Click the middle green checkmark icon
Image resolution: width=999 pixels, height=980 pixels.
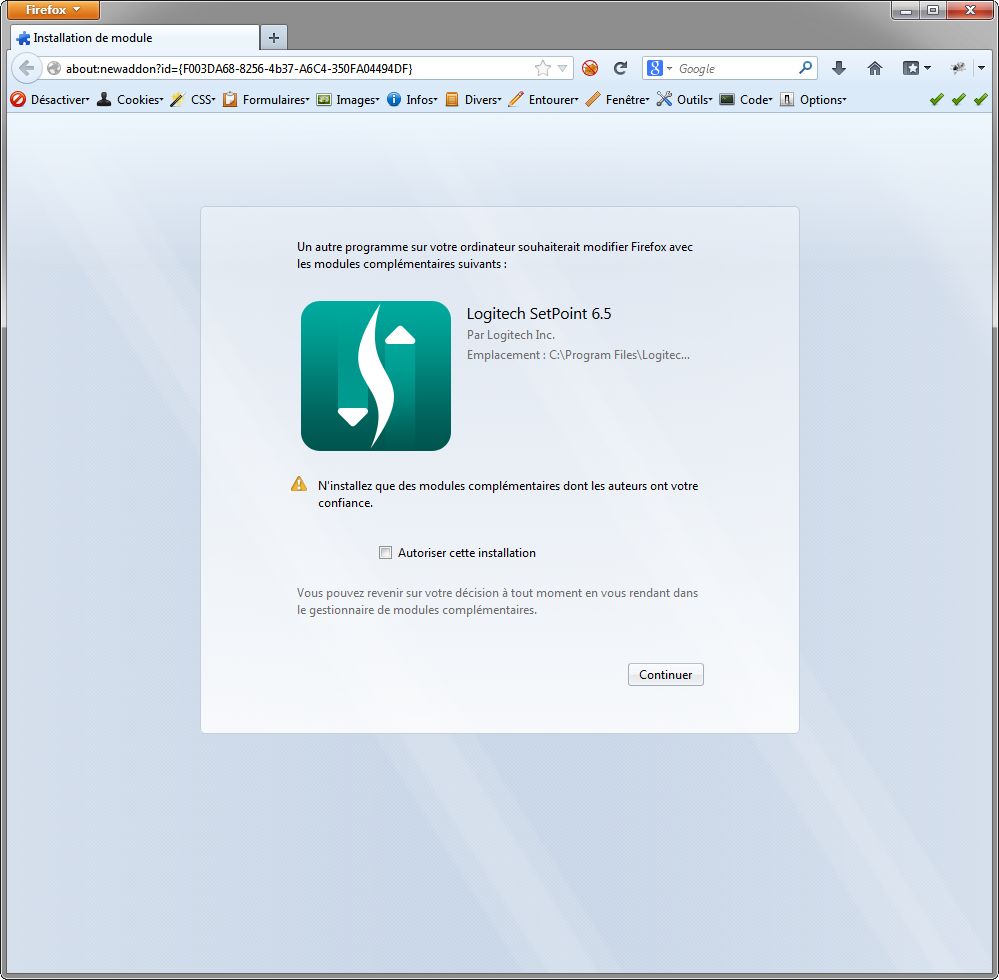[x=959, y=99]
